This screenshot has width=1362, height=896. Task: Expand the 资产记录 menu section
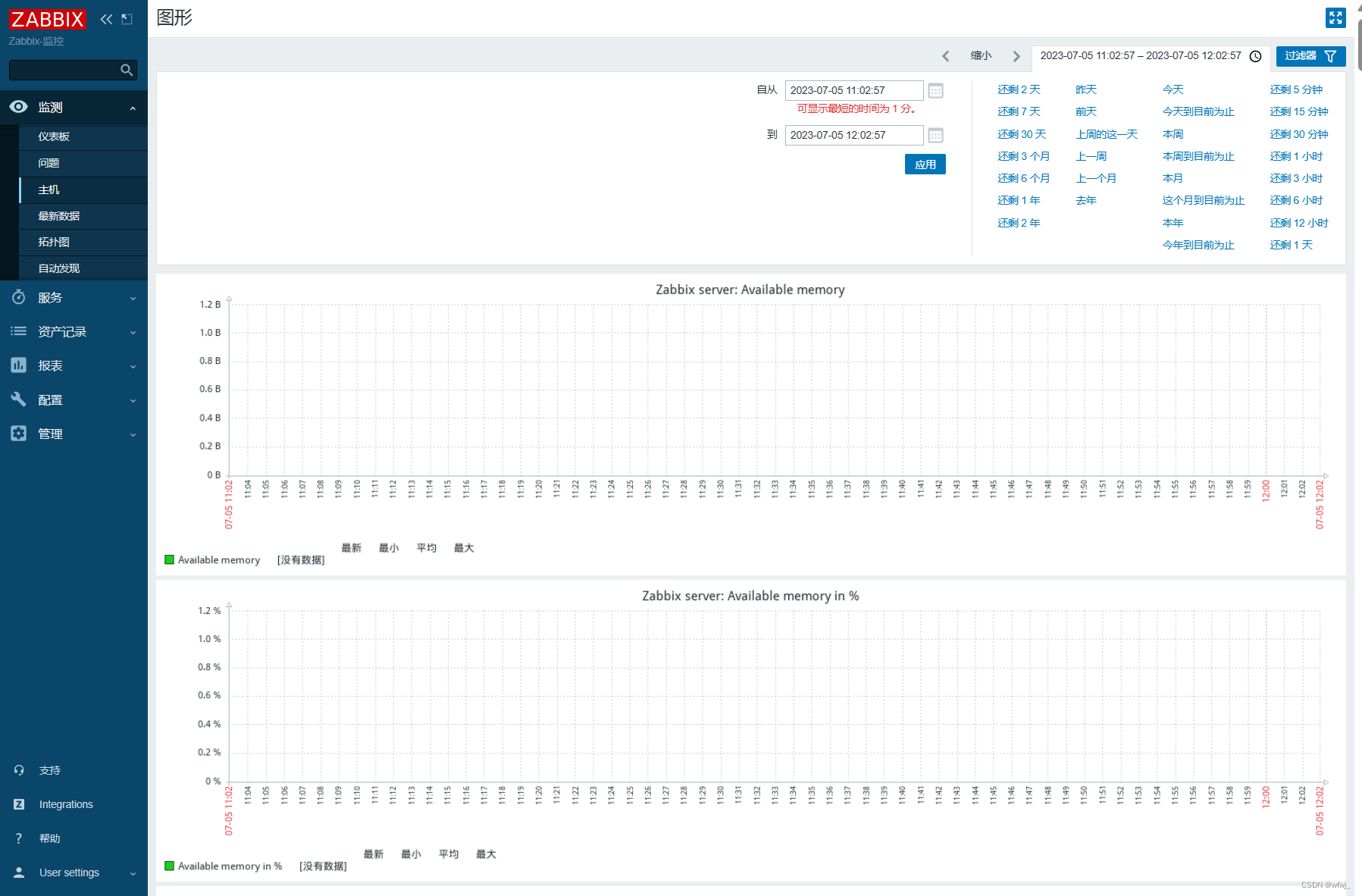click(x=133, y=332)
